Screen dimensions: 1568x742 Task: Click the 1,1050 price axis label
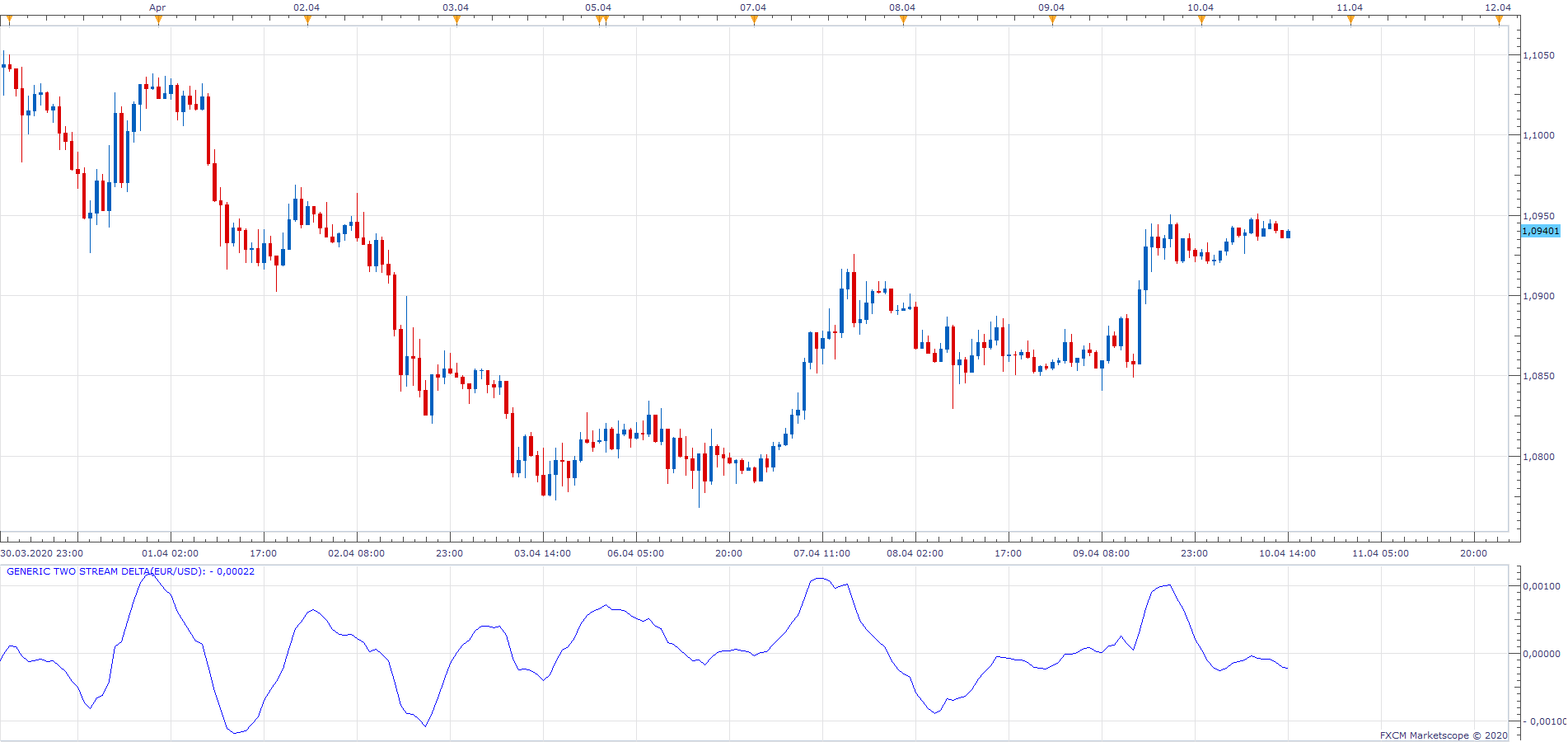point(1538,55)
